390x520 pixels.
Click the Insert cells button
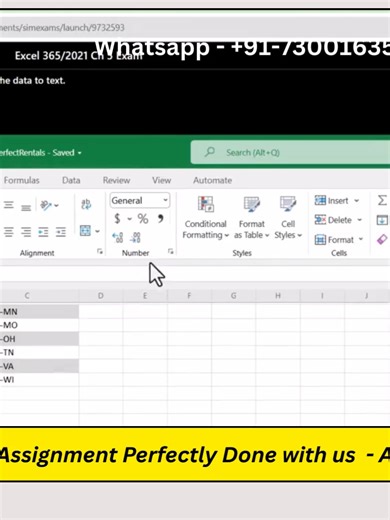pyautogui.click(x=332, y=201)
